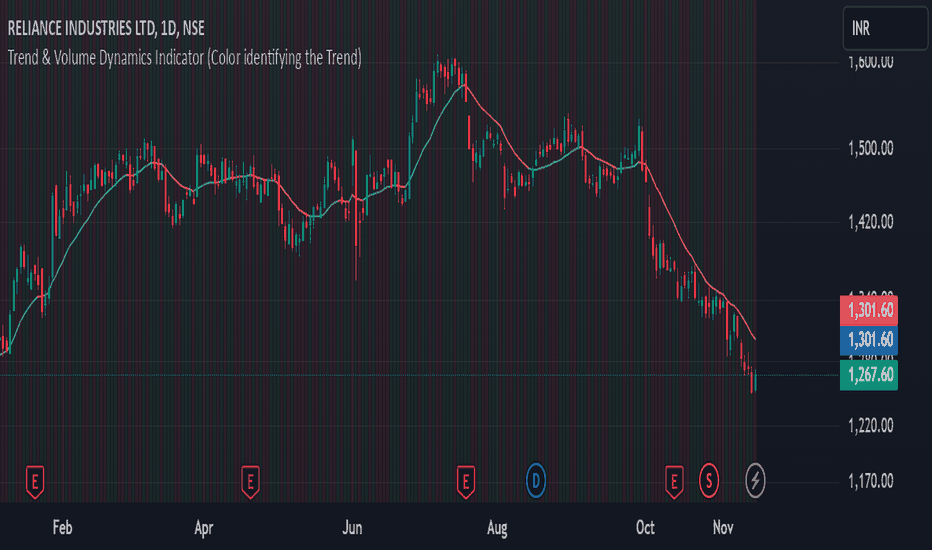This screenshot has width=932, height=550.
Task: Click the 1,420.00 price axis label
Action: [x=870, y=222]
